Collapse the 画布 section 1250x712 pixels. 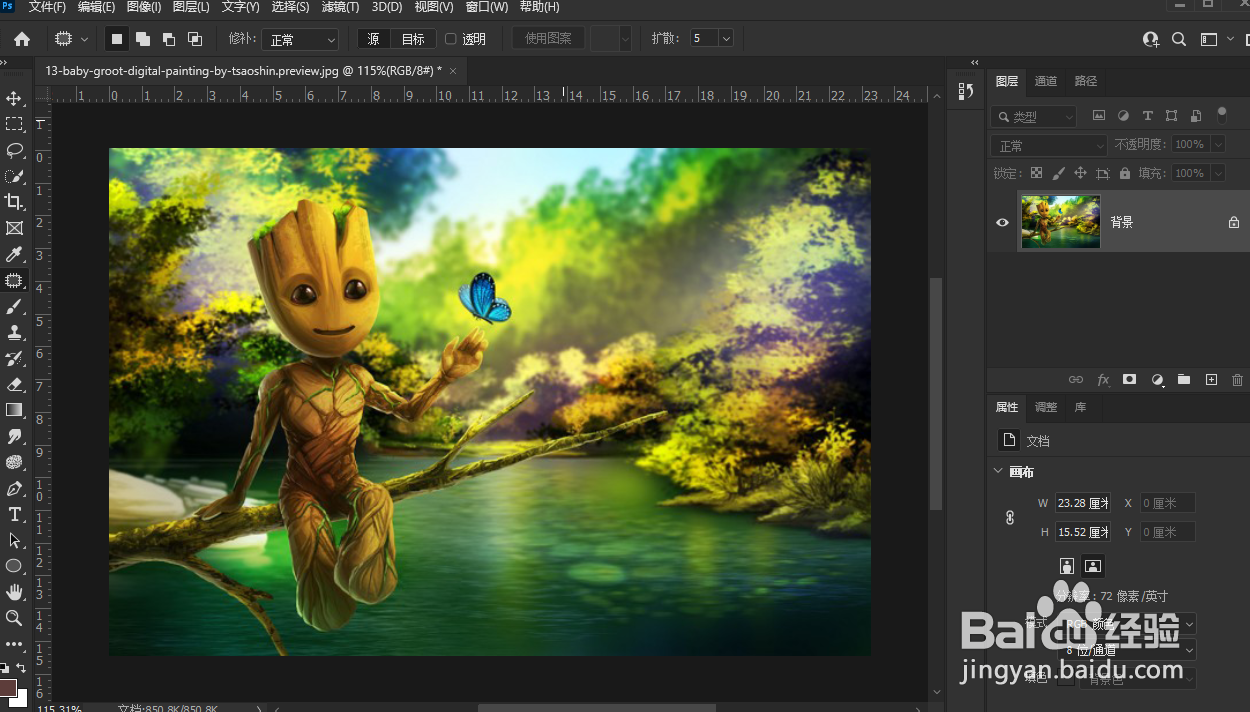pyautogui.click(x=998, y=471)
